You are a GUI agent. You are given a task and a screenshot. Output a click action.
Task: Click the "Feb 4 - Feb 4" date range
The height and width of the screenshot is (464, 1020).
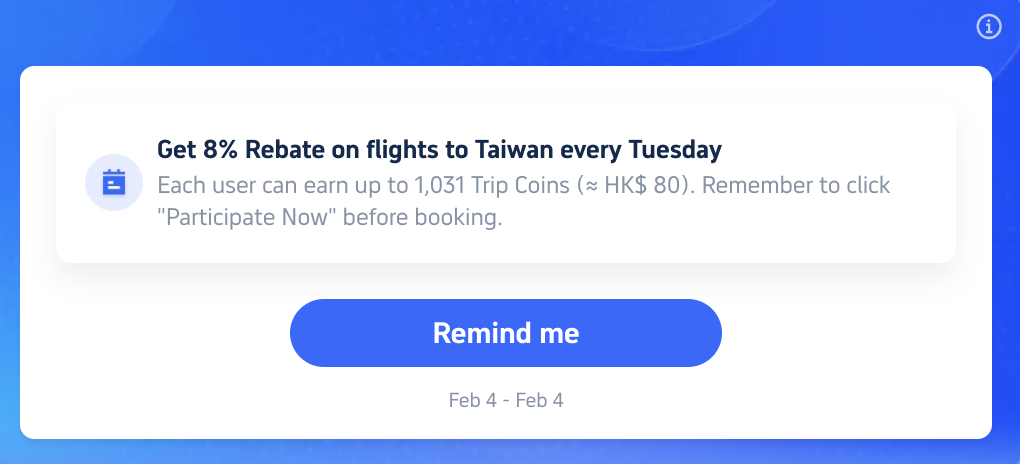506,400
